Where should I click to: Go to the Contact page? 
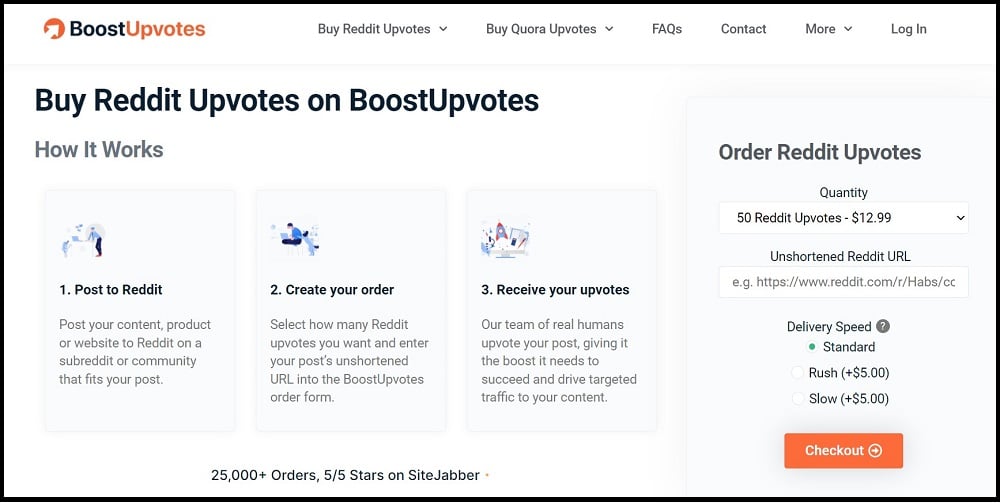click(743, 29)
